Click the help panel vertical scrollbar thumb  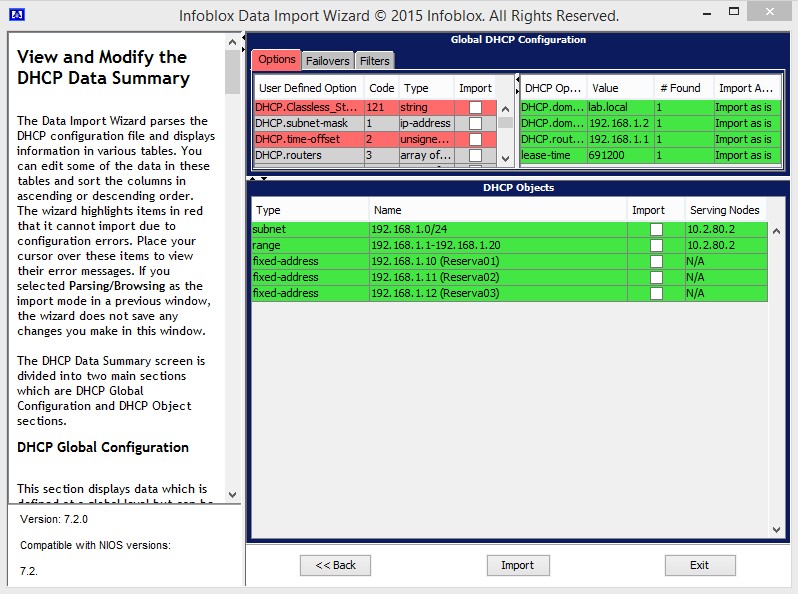pos(233,70)
